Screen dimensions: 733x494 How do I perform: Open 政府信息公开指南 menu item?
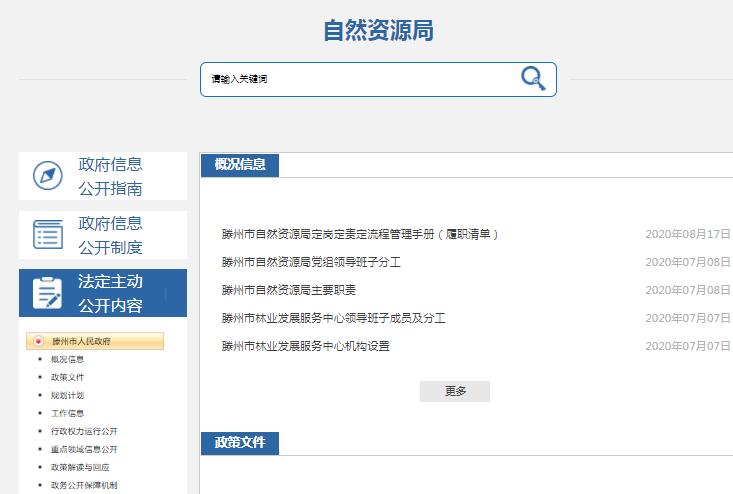110,176
